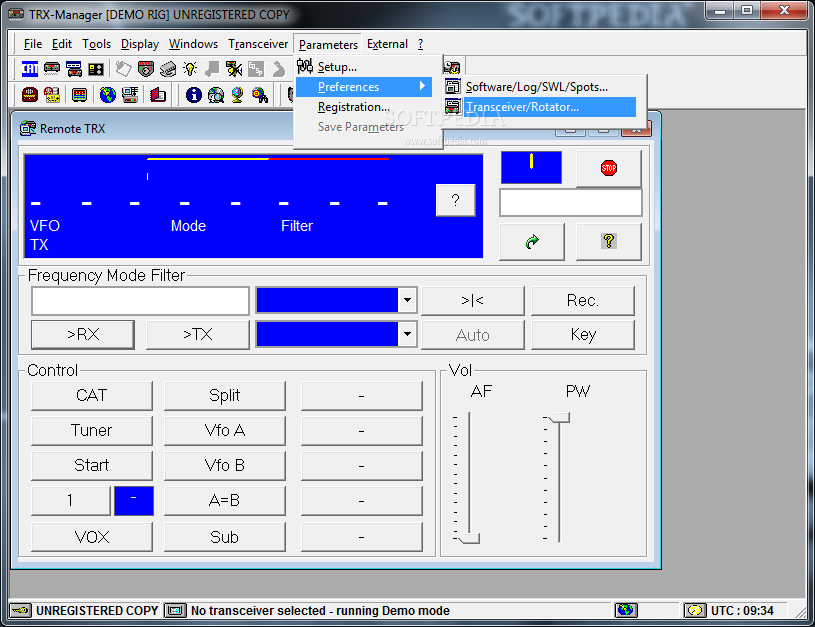
Task: Open the Transceiver menu
Action: coord(258,44)
